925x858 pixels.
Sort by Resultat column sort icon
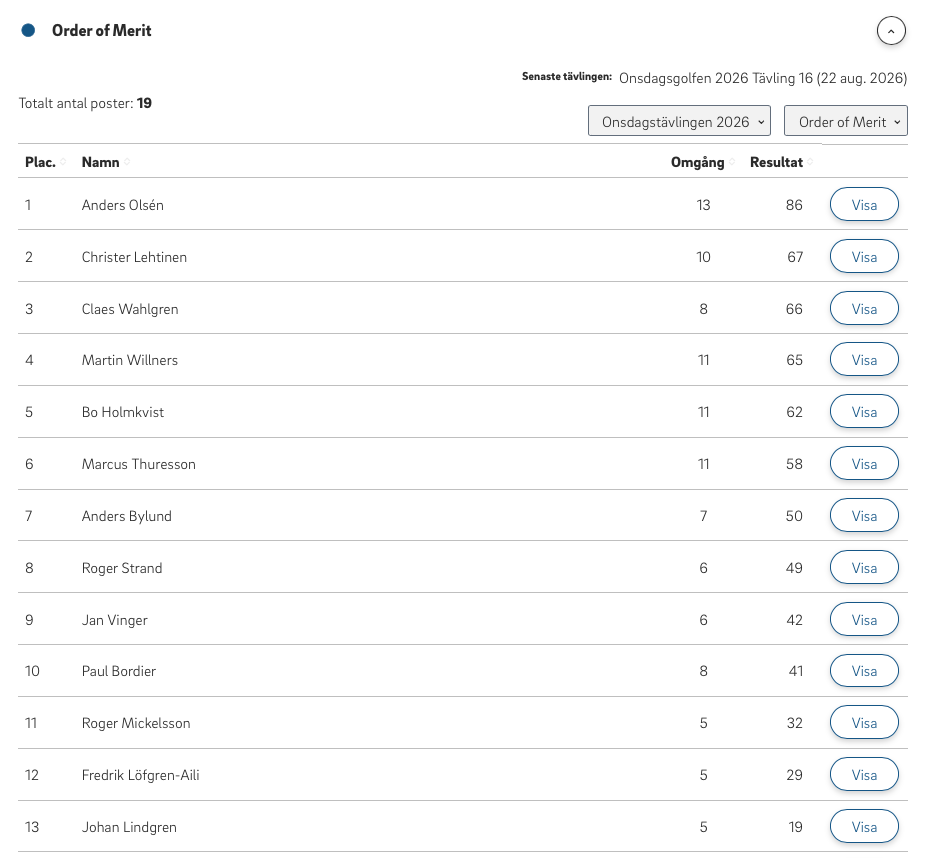tap(810, 162)
